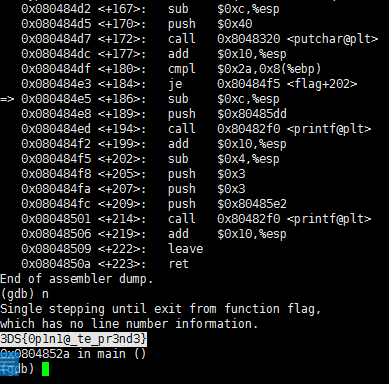Click 'which has no line number information.' line

click(129, 324)
